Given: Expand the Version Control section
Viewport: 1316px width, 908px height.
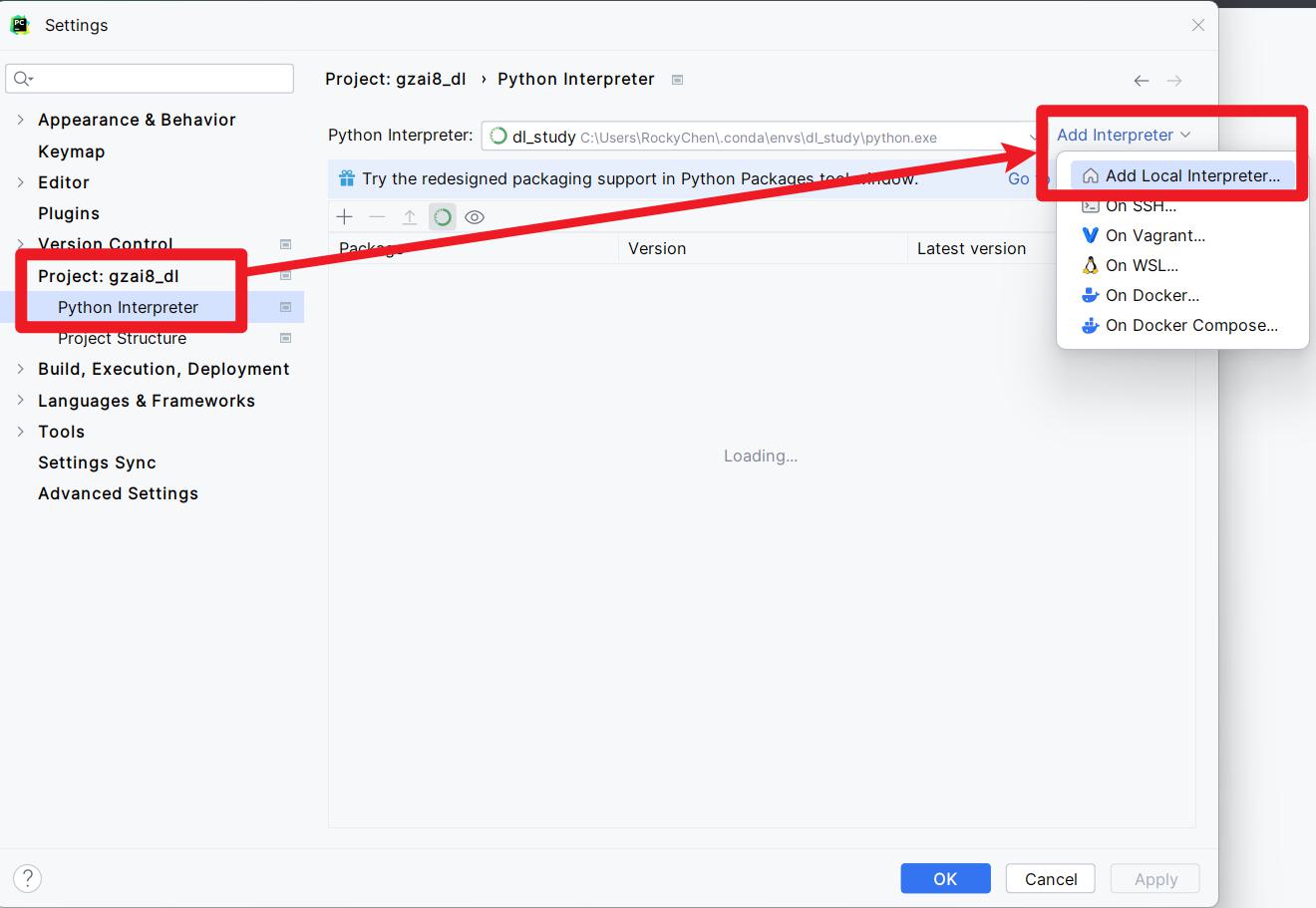Looking at the screenshot, I should click(x=20, y=244).
